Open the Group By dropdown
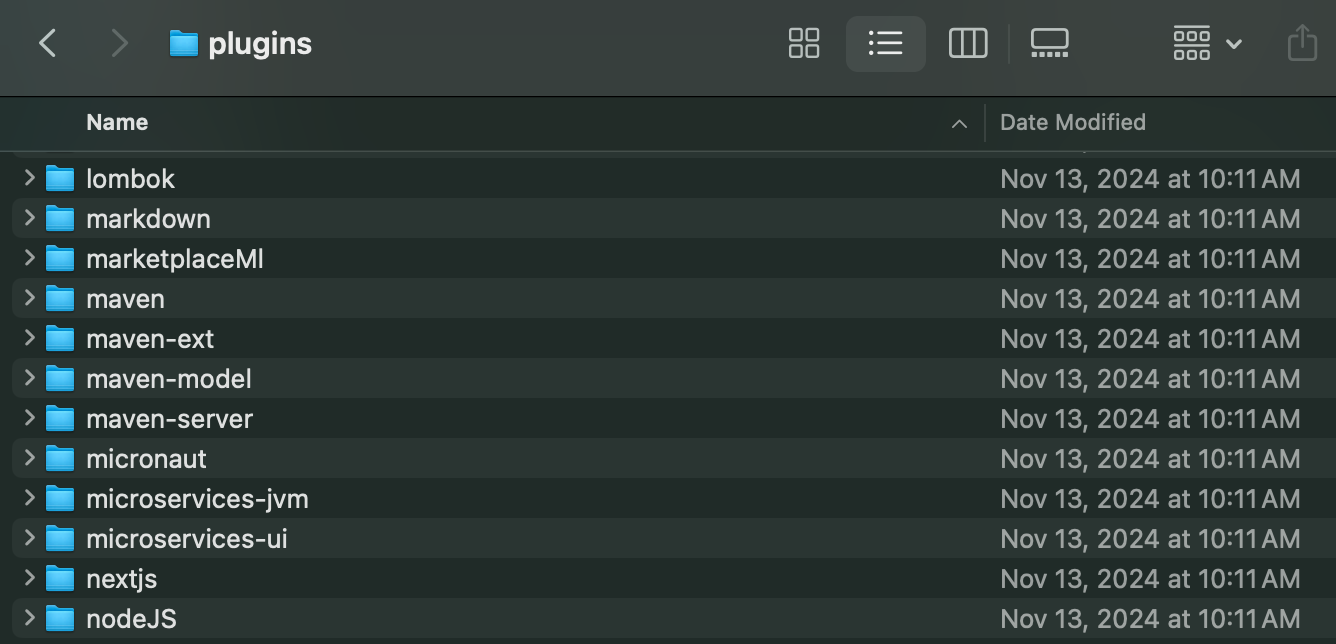The height and width of the screenshot is (644, 1336). point(1207,43)
